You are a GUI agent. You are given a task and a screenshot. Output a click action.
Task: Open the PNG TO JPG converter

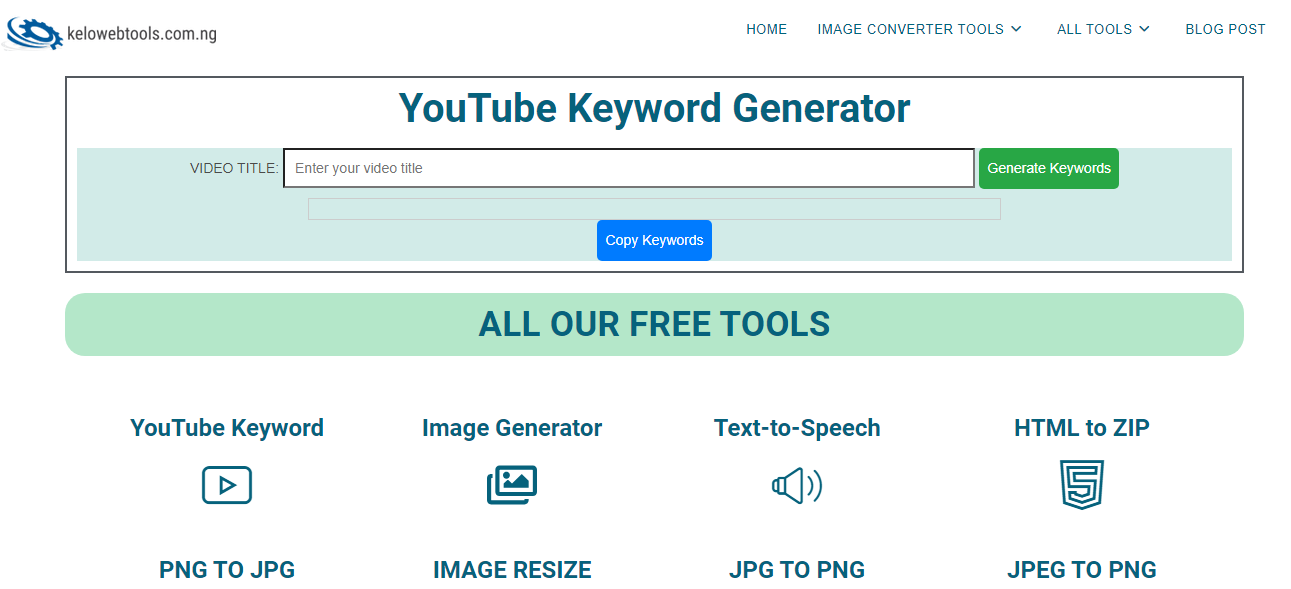(x=227, y=570)
